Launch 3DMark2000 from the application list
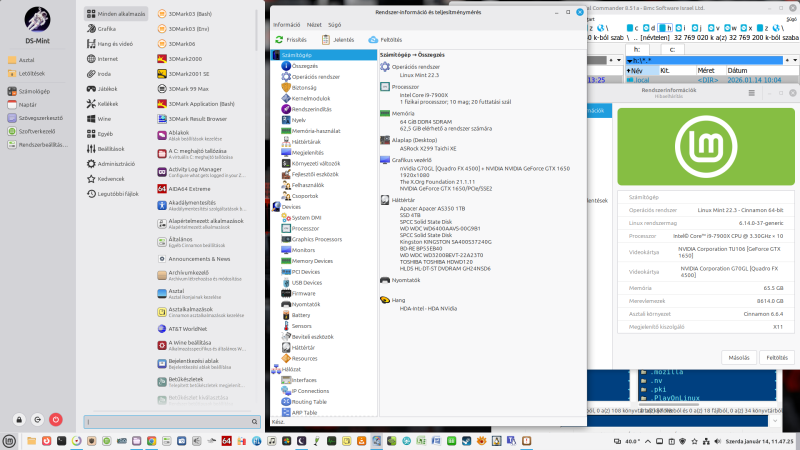Screen dimensions: 800x450 [x=180, y=59]
